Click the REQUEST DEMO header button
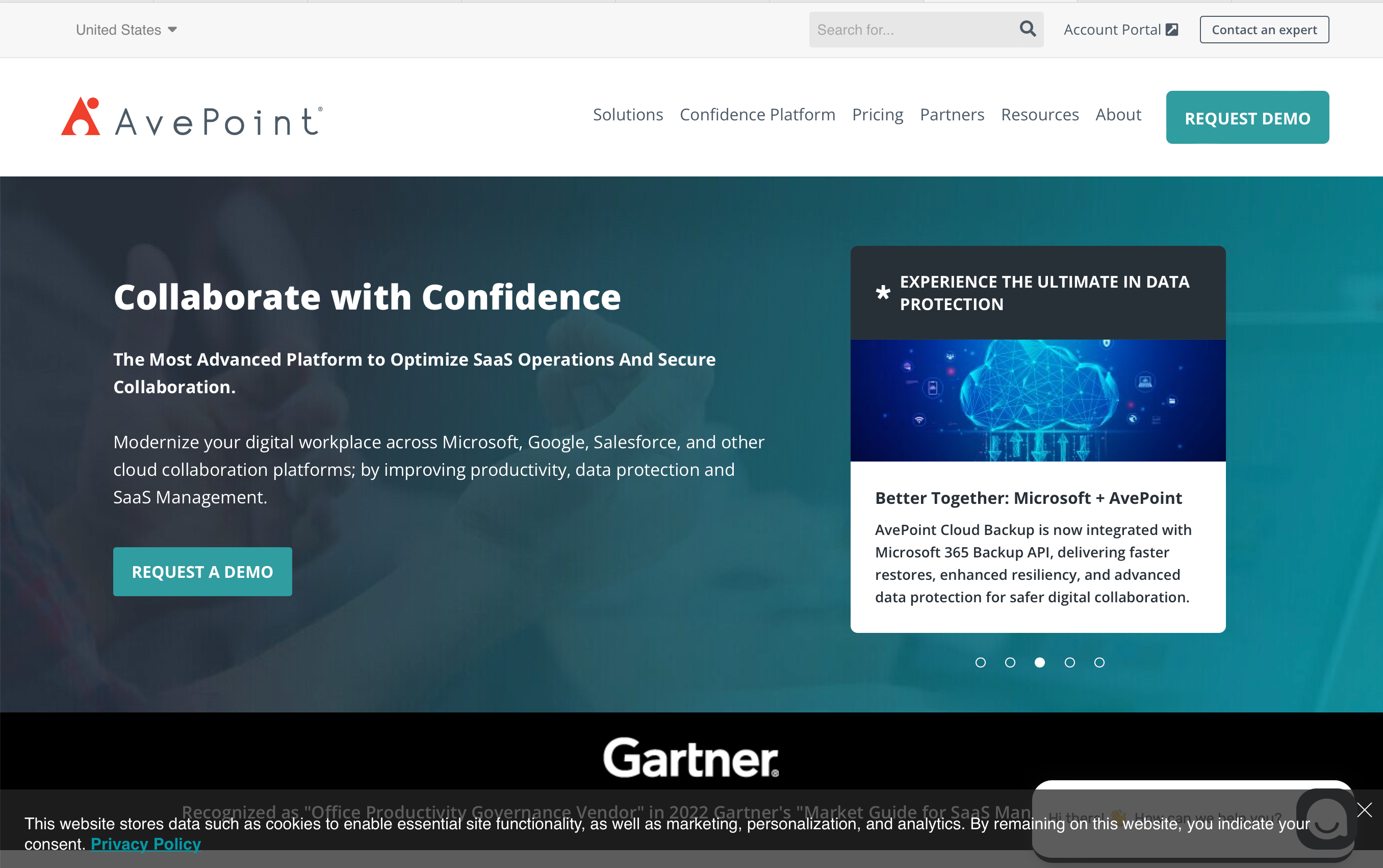 [1247, 118]
